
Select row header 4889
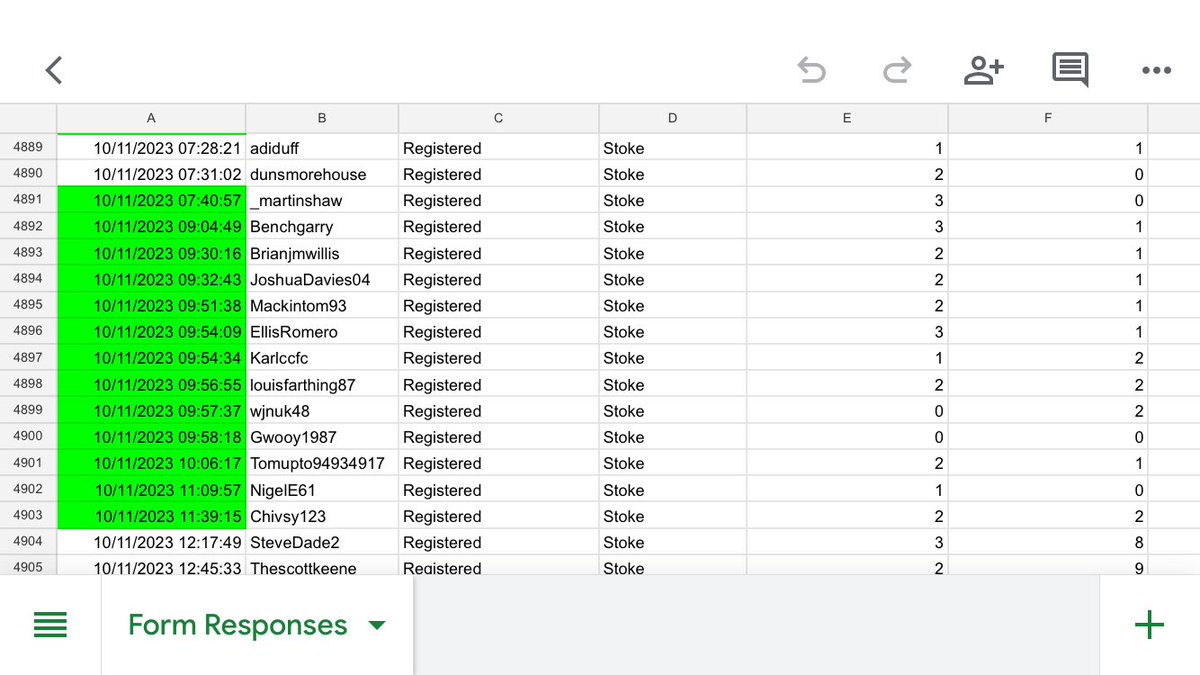coord(28,147)
